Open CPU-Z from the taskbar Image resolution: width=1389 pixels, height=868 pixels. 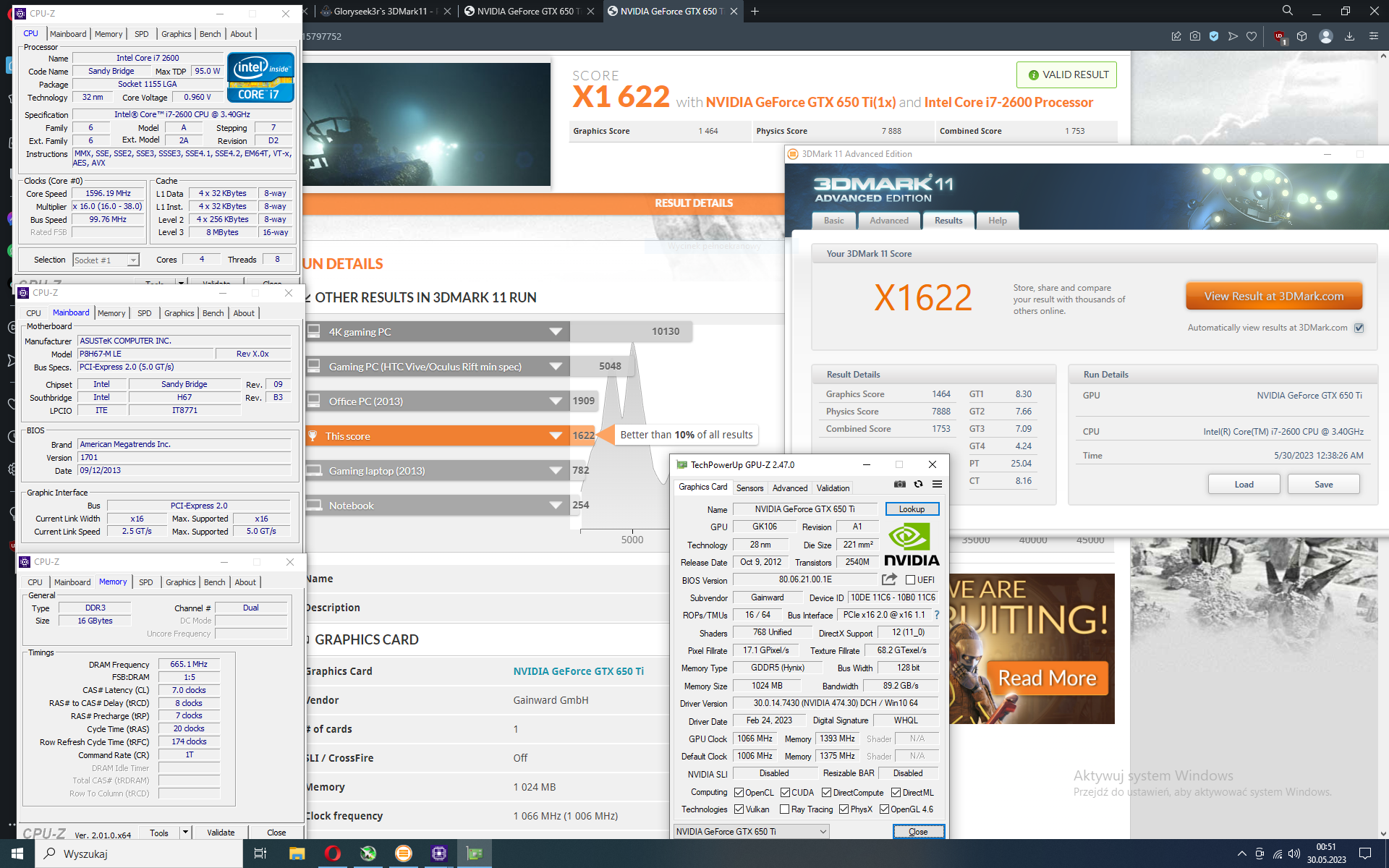[438, 854]
